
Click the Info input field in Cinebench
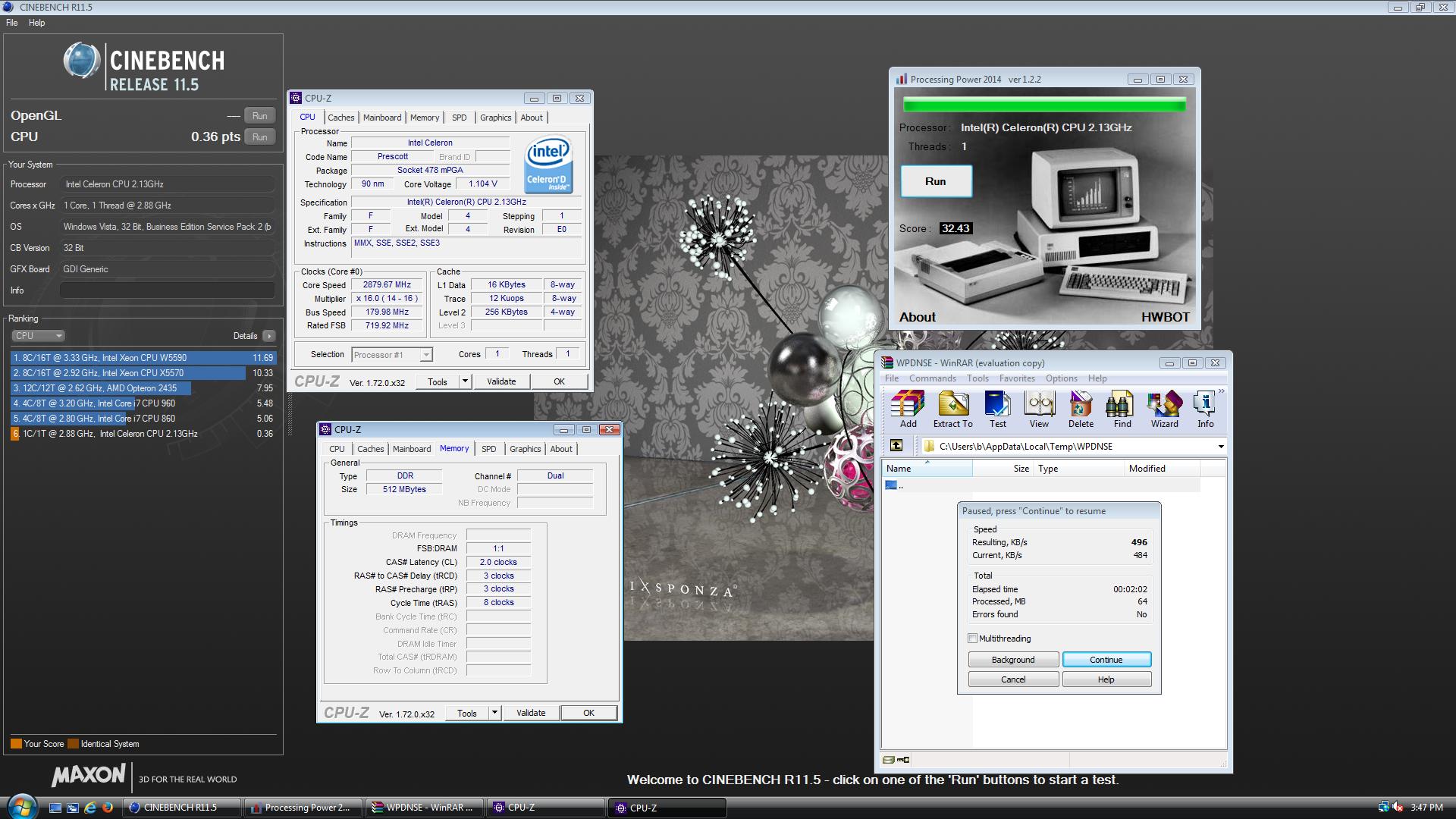click(x=168, y=290)
